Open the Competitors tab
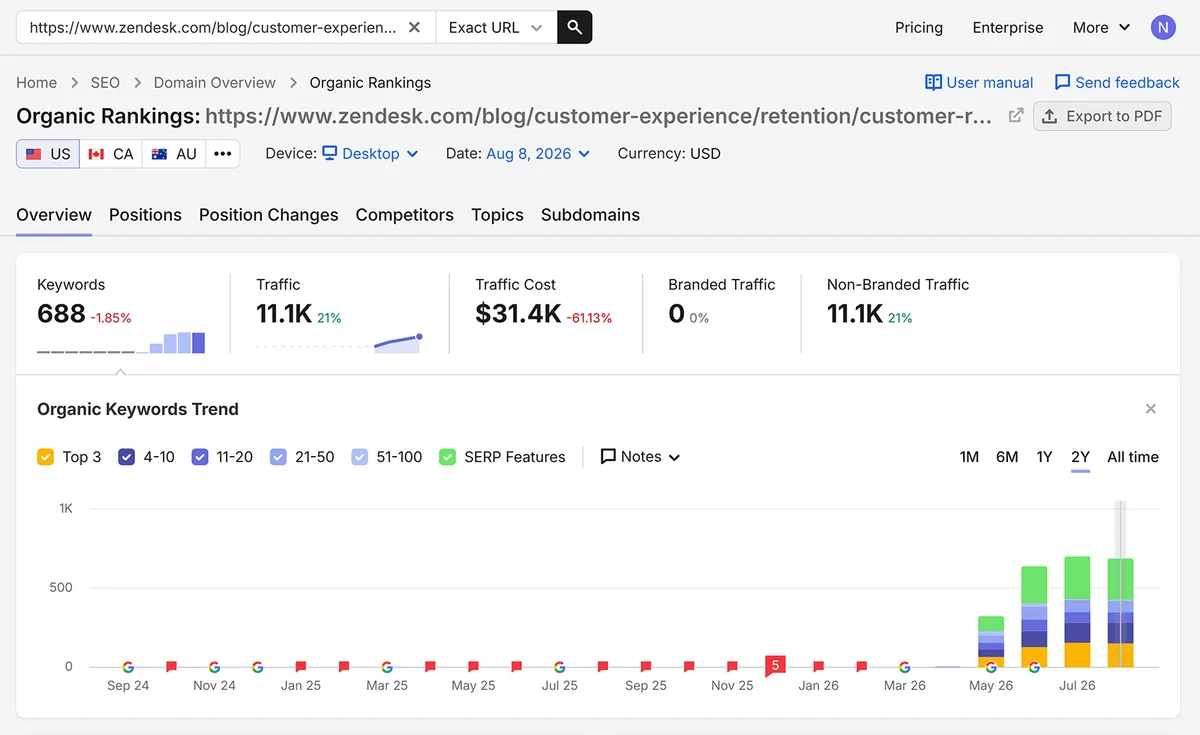Image resolution: width=1200 pixels, height=735 pixels. 405,215
